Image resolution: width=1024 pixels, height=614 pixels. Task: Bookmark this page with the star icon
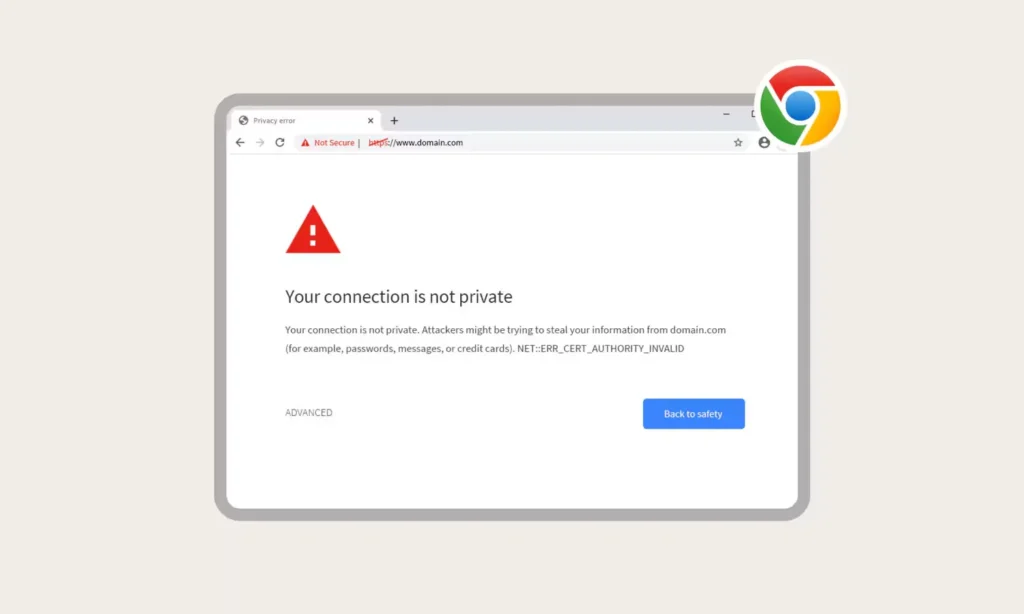[x=738, y=142]
